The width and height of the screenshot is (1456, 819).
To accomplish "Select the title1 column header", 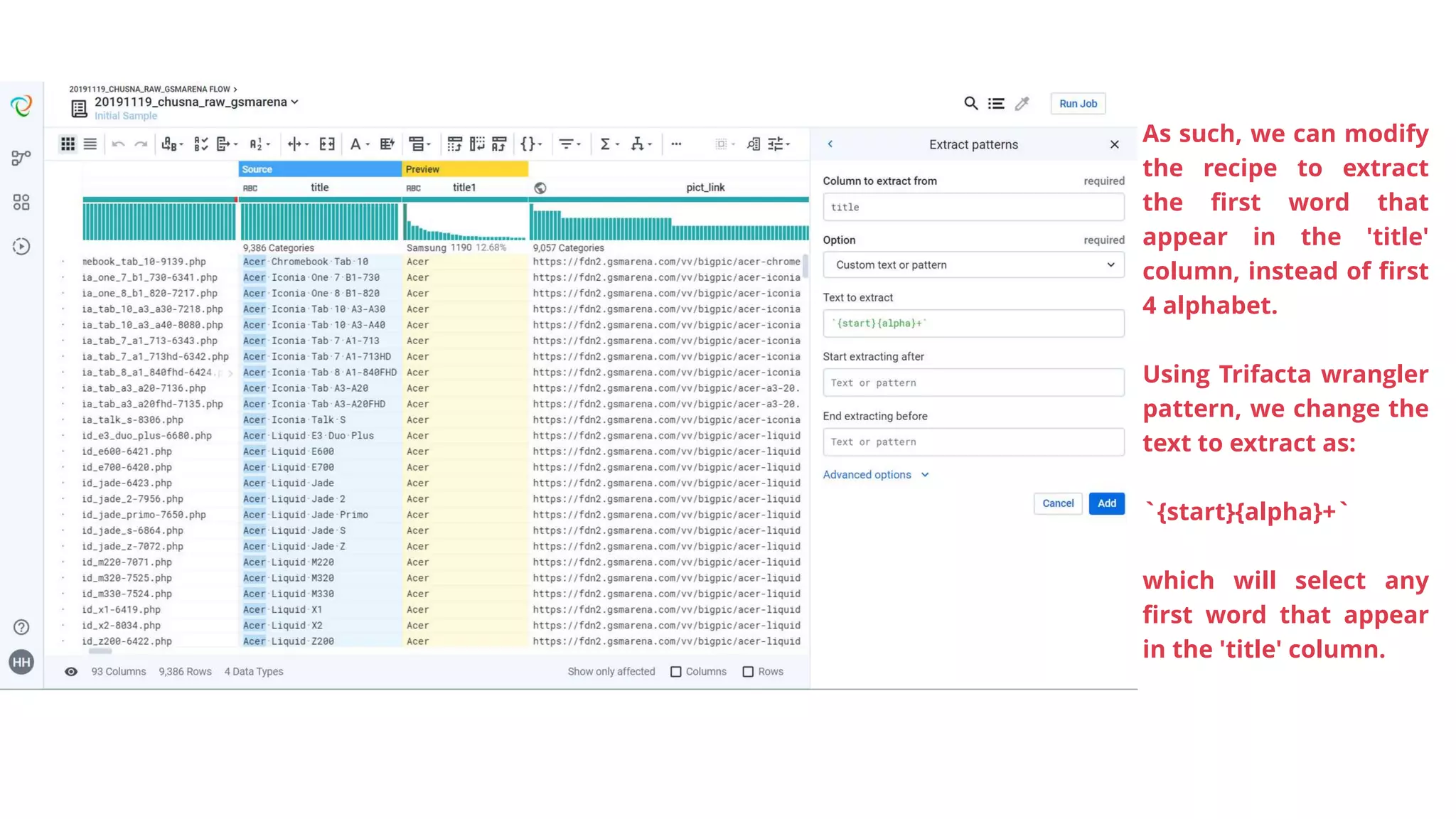I will tap(465, 188).
